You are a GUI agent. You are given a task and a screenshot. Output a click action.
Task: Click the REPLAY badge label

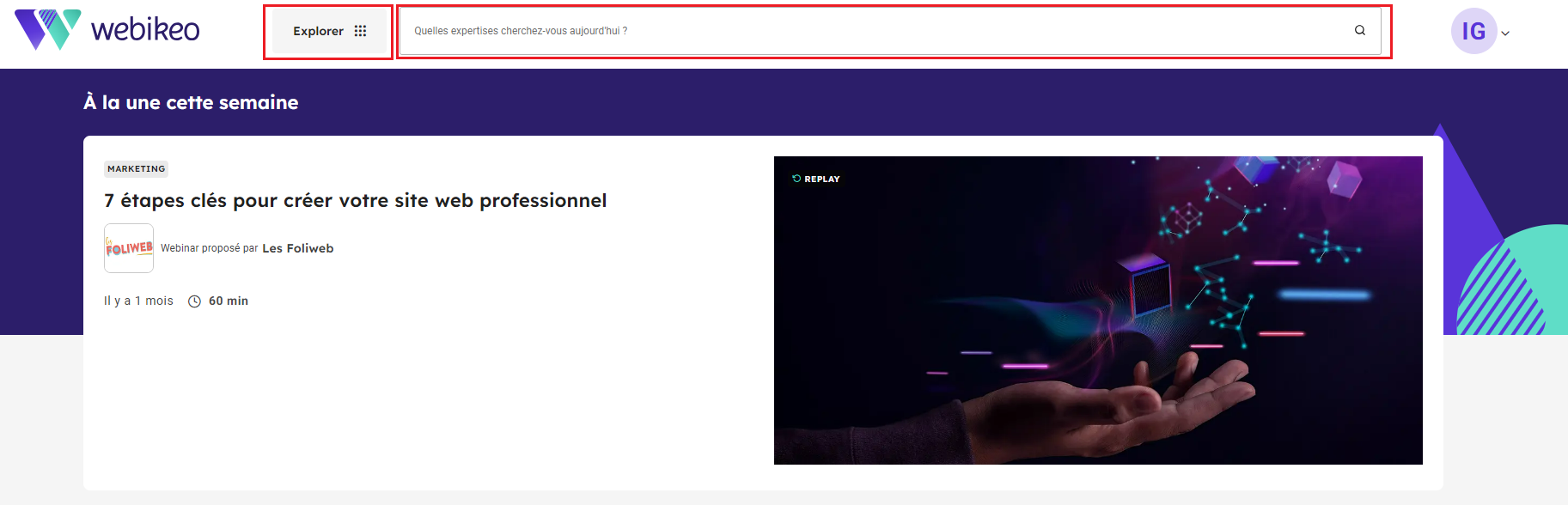822,179
